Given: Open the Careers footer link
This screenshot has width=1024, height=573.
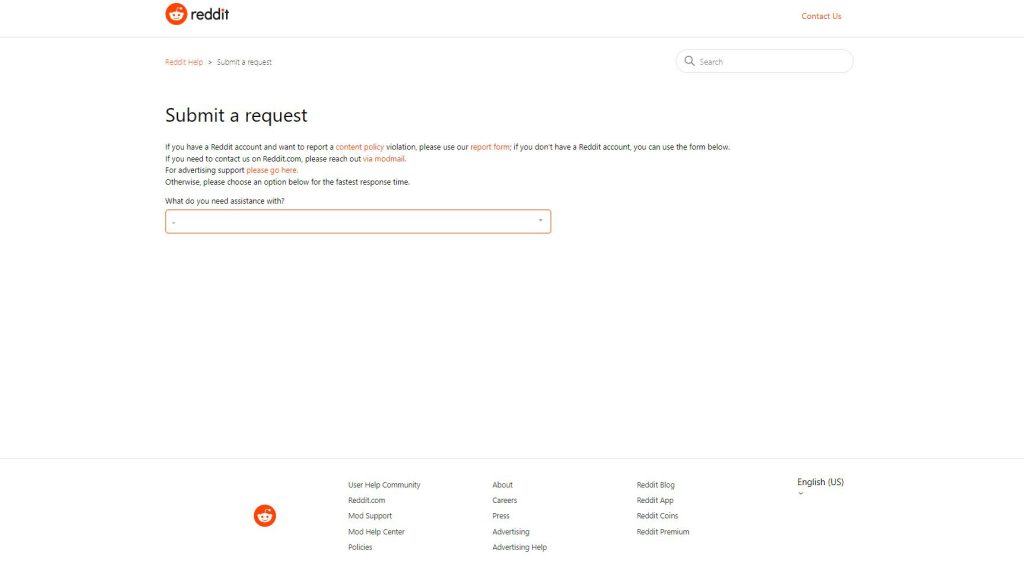Looking at the screenshot, I should [x=504, y=500].
